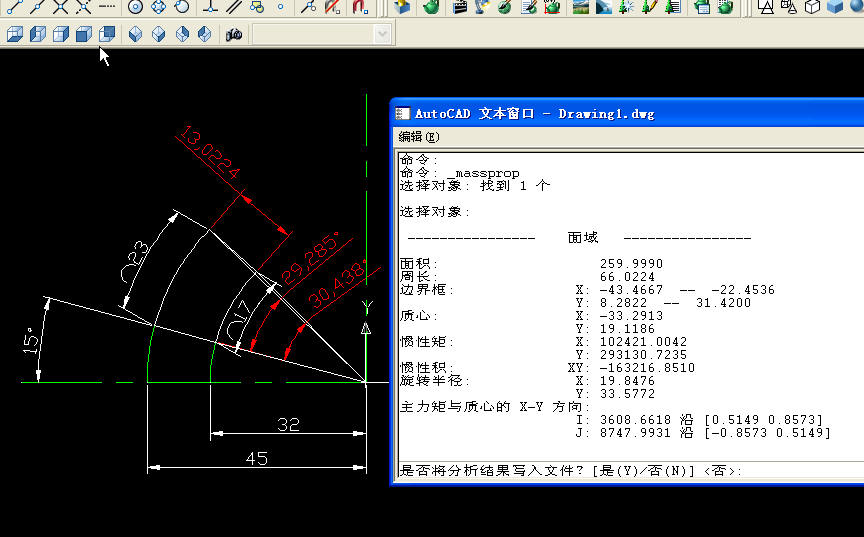Screen dimensions: 864x537
Task: Click the Render teapot icon
Action: [431, 7]
